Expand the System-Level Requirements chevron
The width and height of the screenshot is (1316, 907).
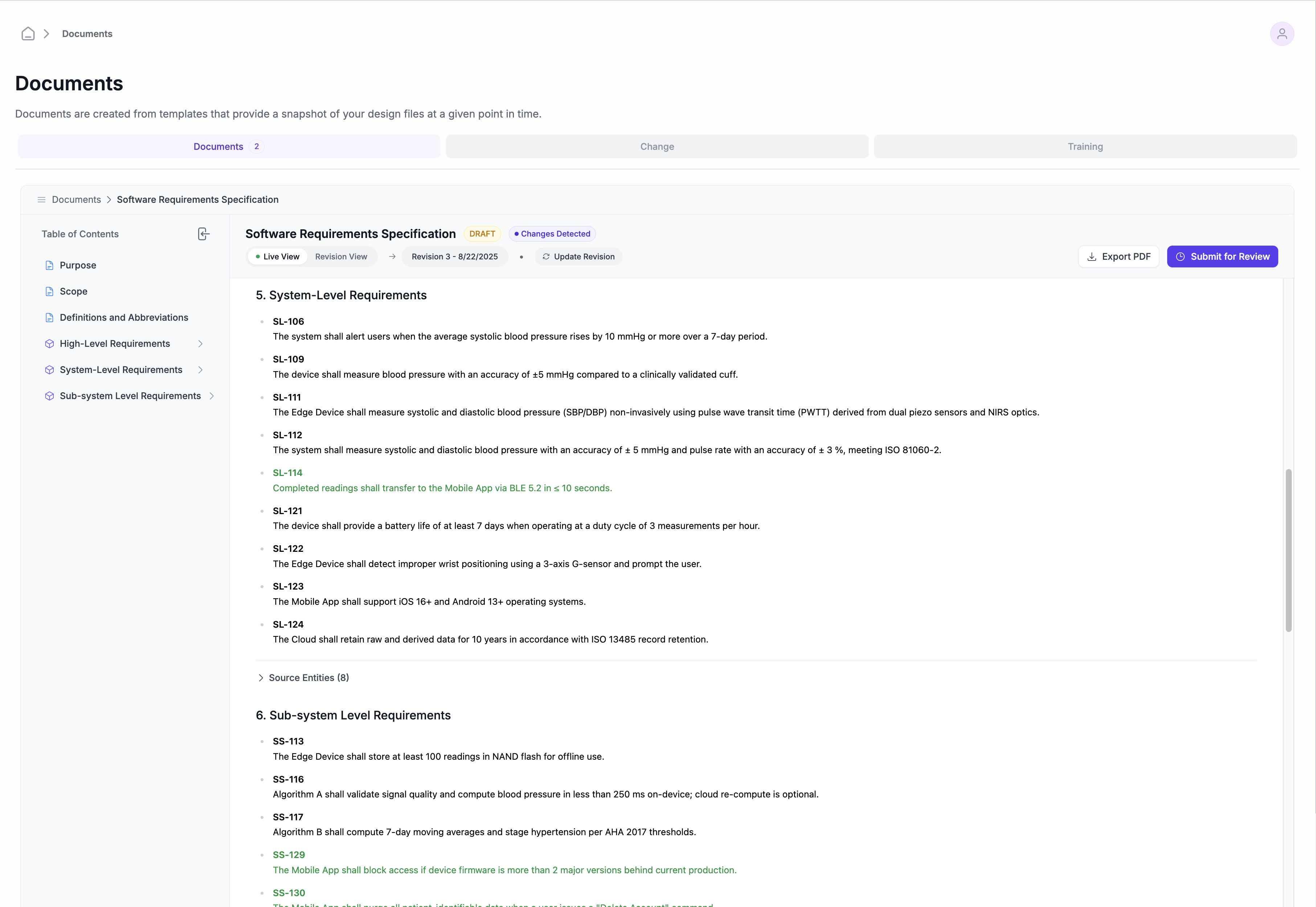pos(200,370)
